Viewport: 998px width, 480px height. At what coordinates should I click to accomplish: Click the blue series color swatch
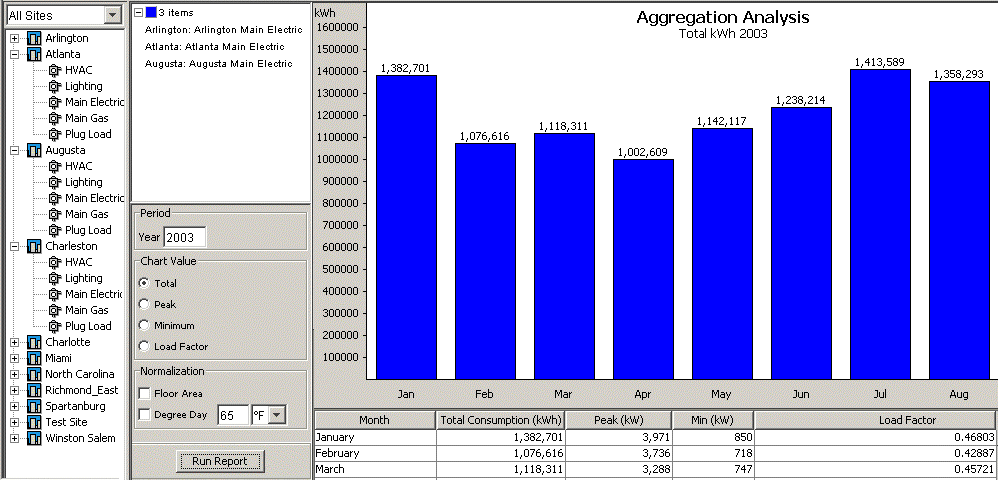pos(151,12)
